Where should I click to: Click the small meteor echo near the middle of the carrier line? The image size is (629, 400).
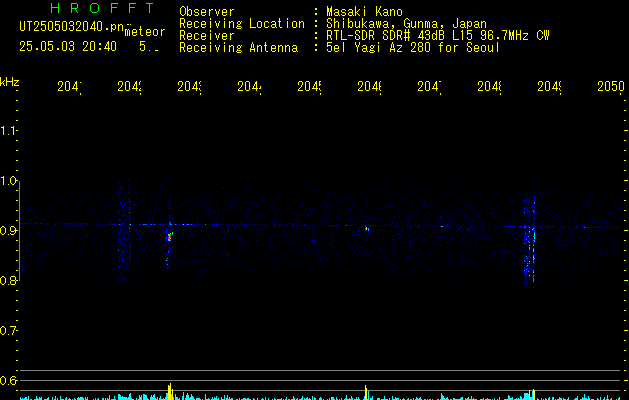366,228
